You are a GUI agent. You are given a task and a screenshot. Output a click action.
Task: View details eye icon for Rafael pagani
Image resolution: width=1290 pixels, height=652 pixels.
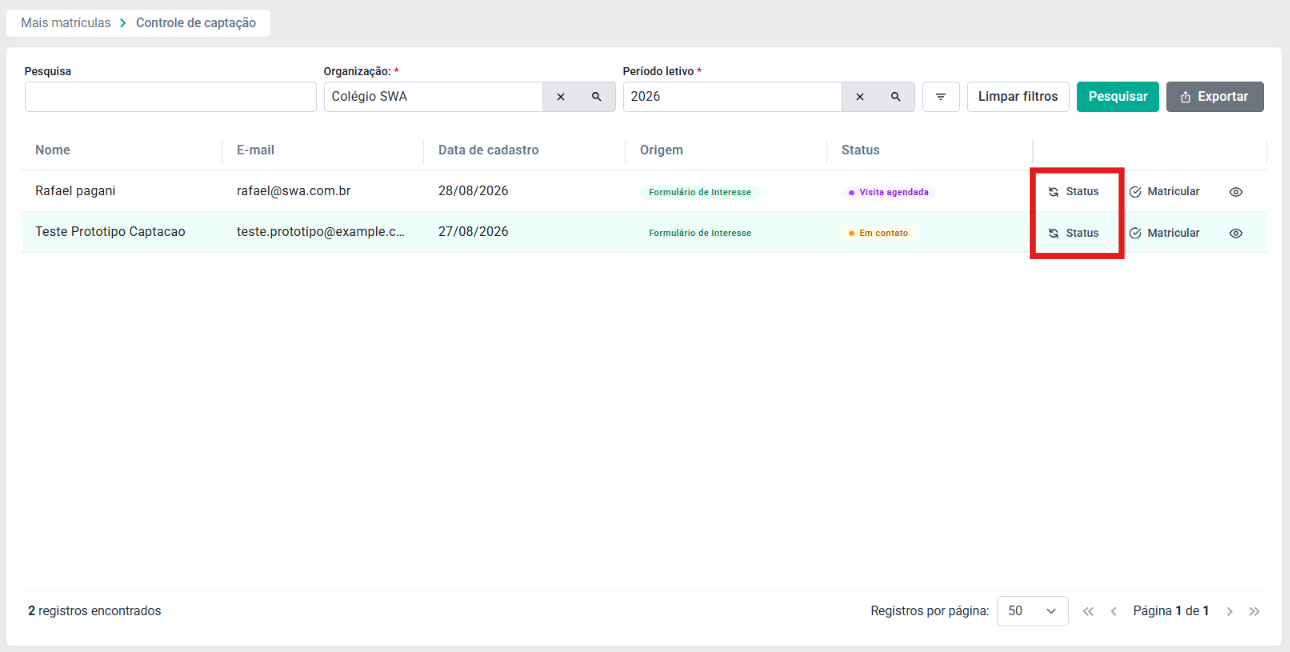1236,192
